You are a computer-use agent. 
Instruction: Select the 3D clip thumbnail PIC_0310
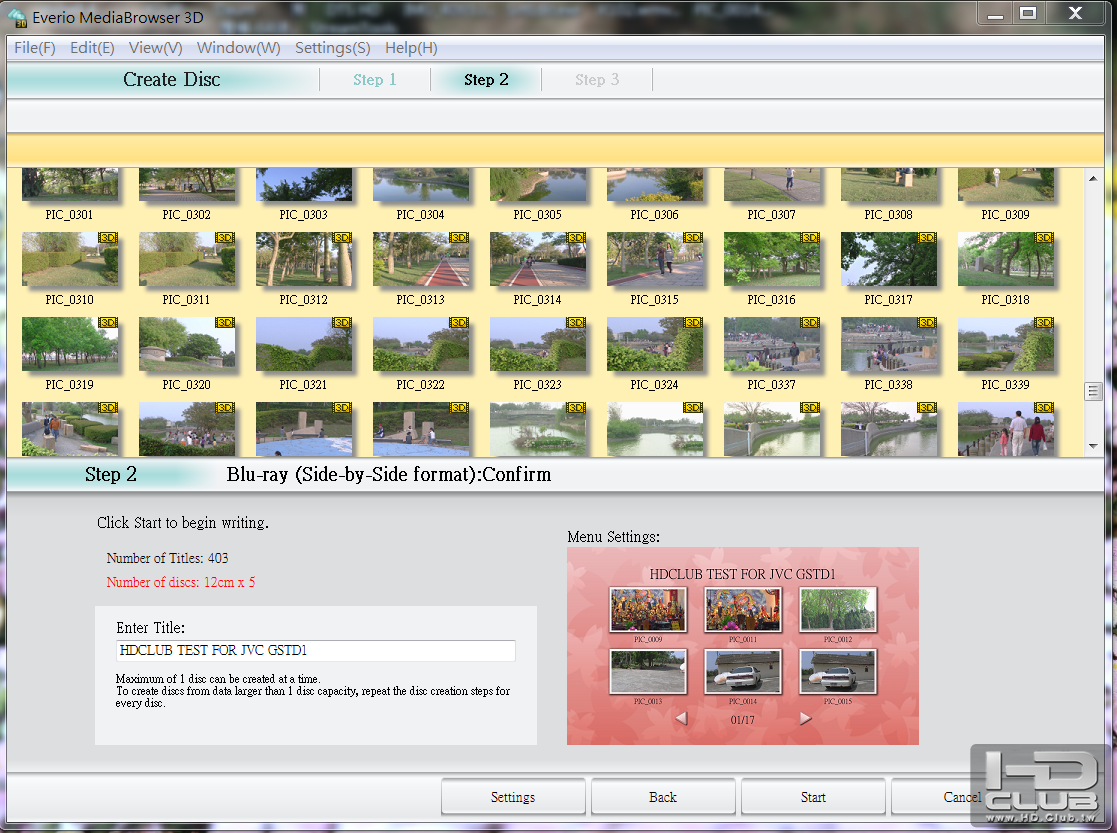pos(70,259)
